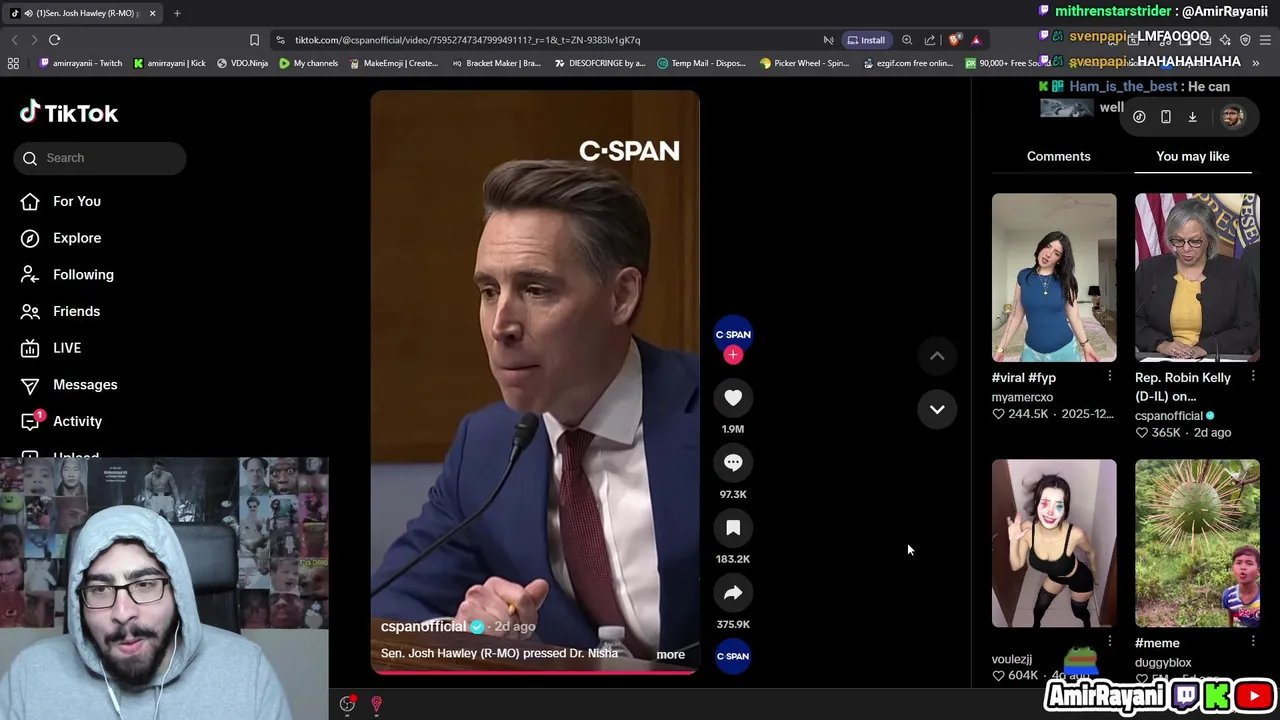The height and width of the screenshot is (720, 1280).
Task: Open the Picker Wheel bookmark
Action: tap(805, 63)
